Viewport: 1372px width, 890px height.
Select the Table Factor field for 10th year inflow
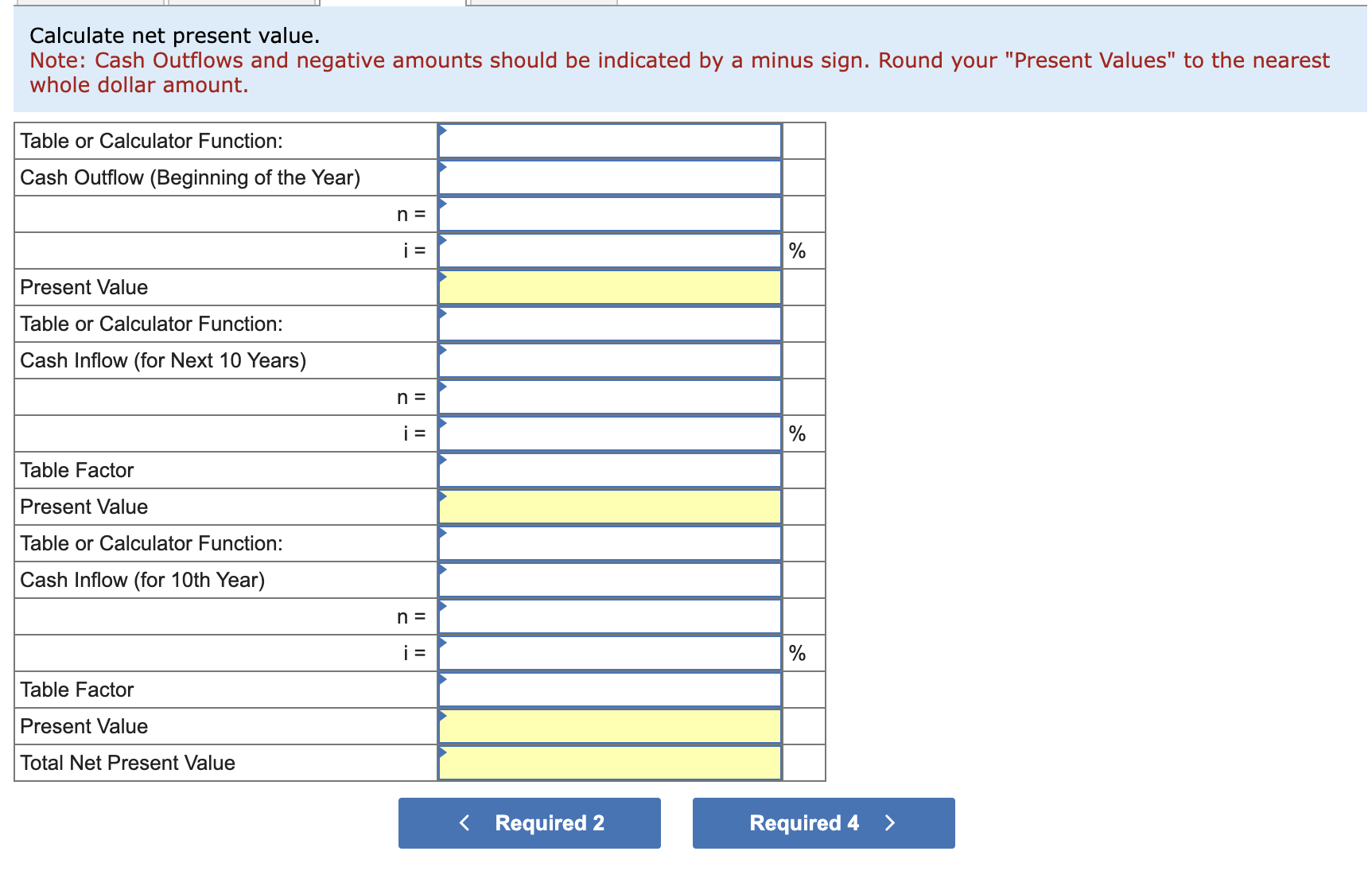tap(611, 690)
